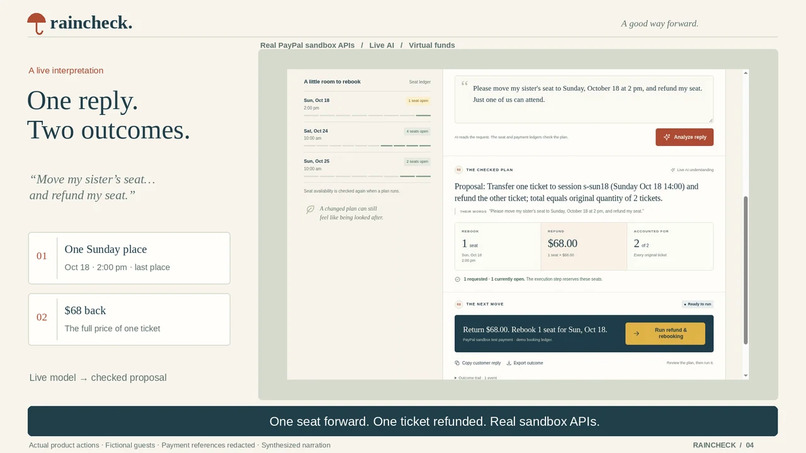Click the sparkle icon on Analyze reply
The height and width of the screenshot is (453, 806).
click(x=667, y=137)
